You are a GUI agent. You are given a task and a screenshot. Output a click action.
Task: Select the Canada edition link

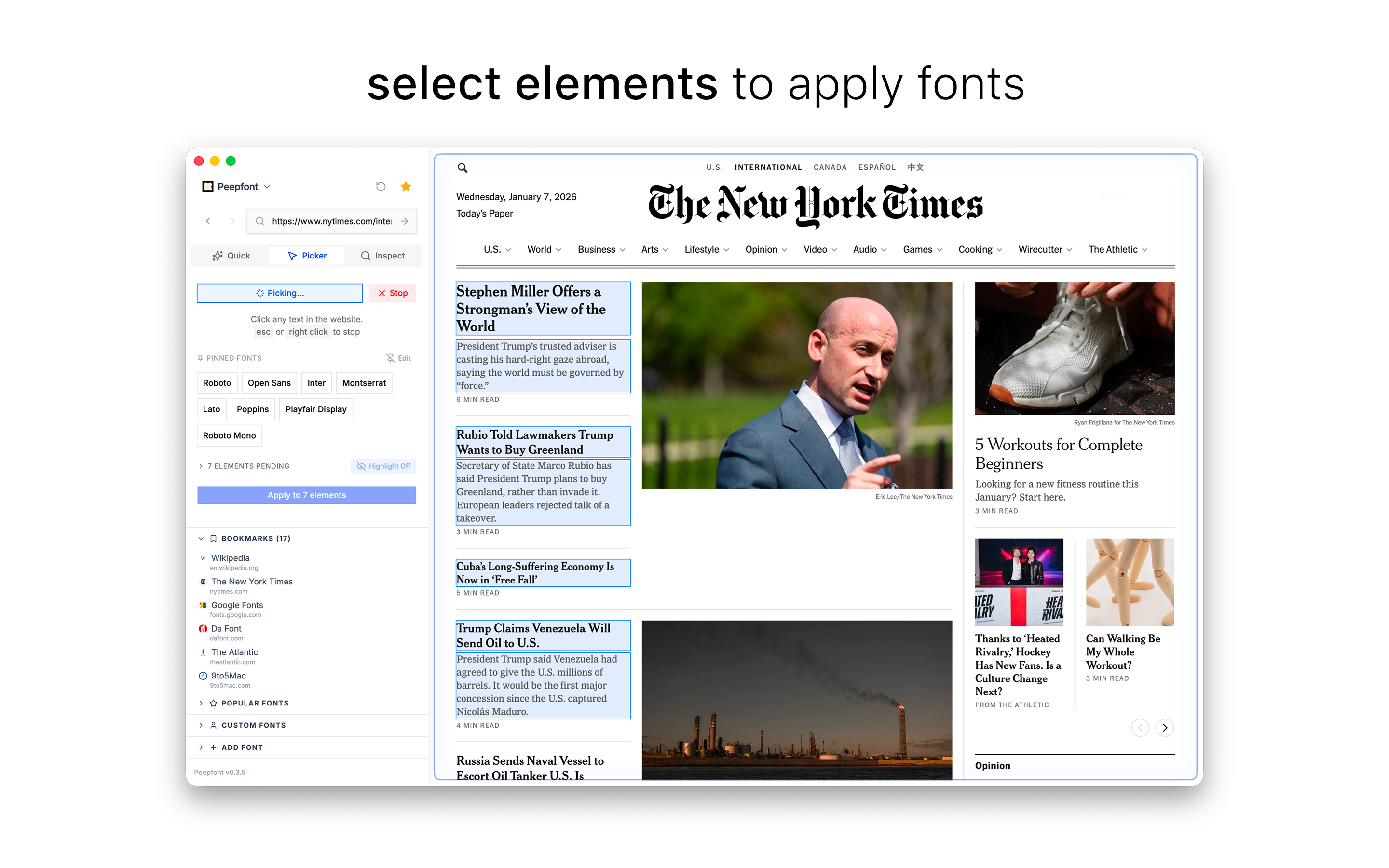(x=830, y=168)
